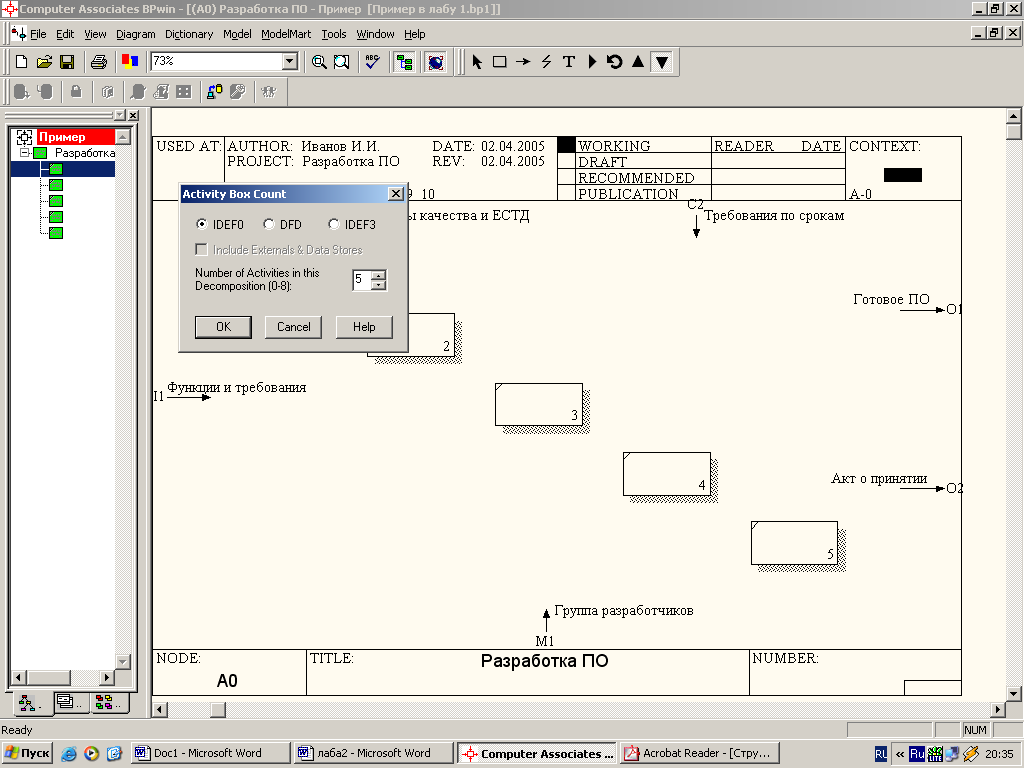
Task: Confirm the dialog with OK
Action: [223, 327]
